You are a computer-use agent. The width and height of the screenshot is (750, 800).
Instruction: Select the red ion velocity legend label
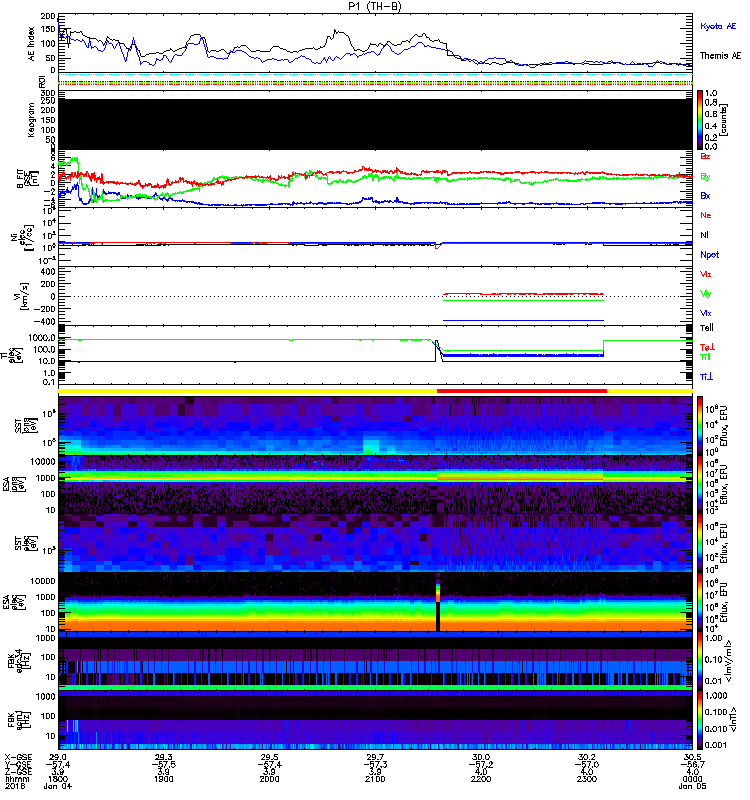pyautogui.click(x=706, y=274)
